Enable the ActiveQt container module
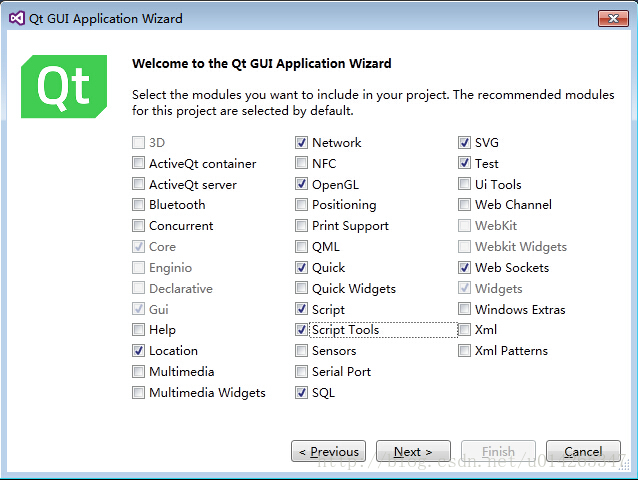This screenshot has width=638, height=481. coord(138,163)
